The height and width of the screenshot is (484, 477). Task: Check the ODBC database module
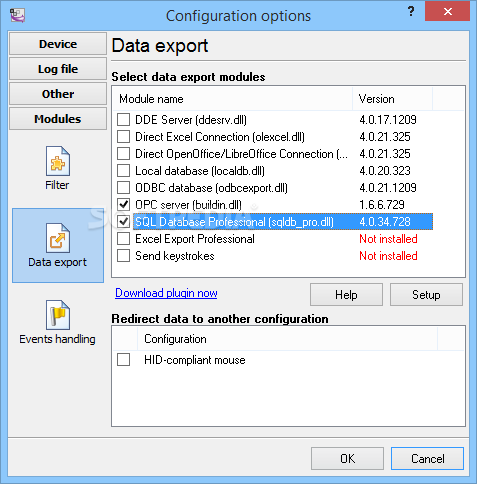[x=123, y=188]
